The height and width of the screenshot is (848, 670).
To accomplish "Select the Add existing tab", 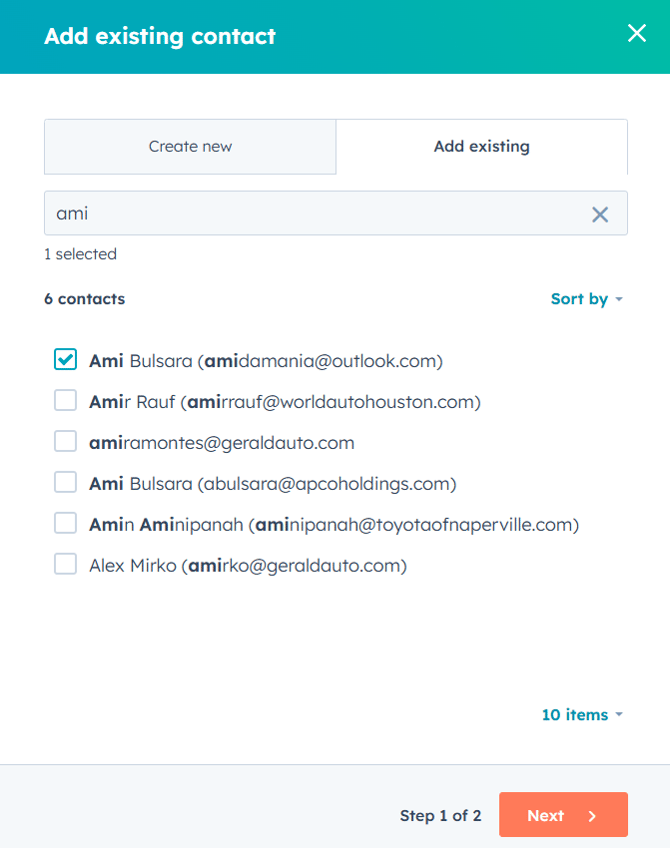I will (481, 147).
